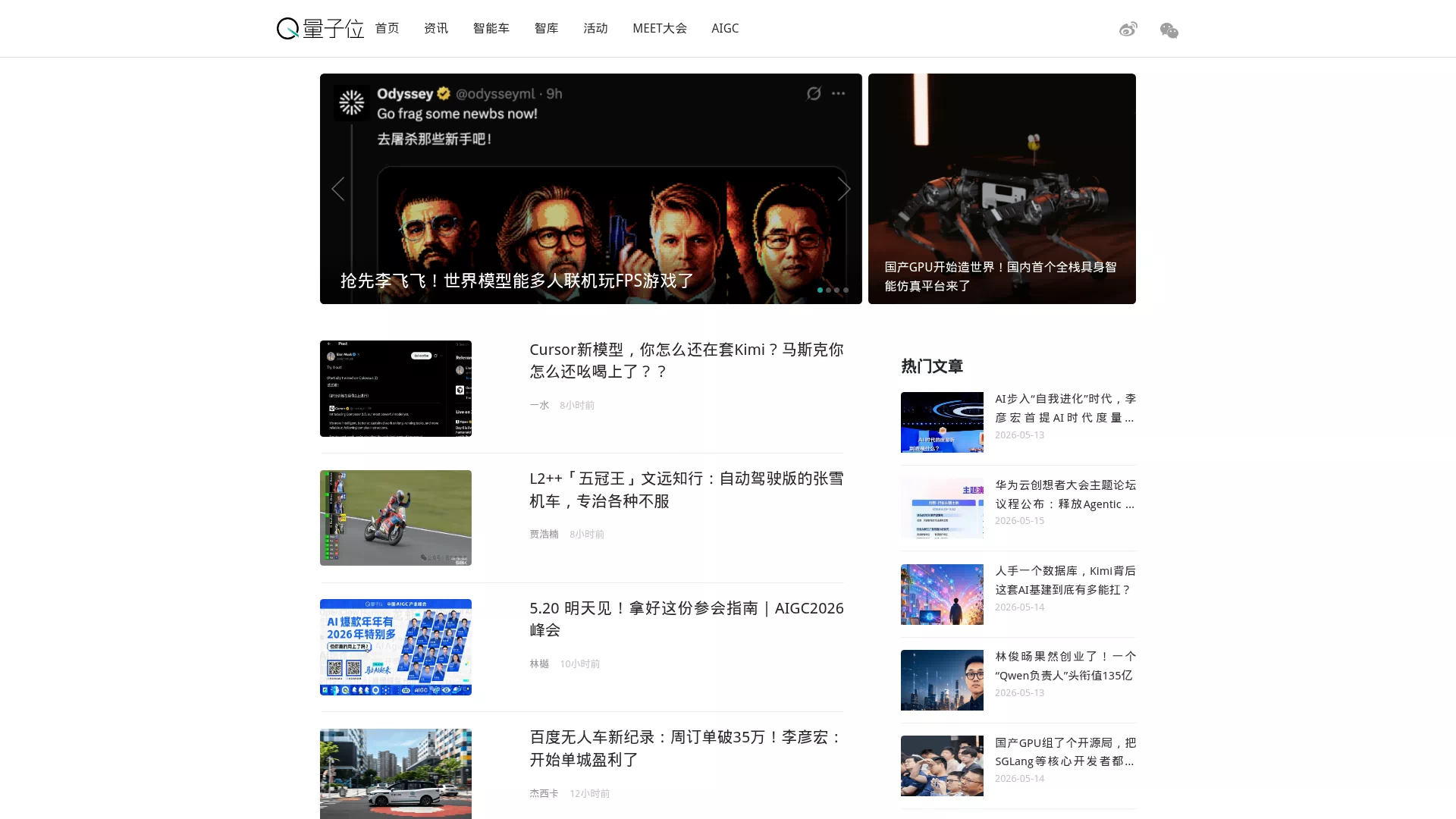Open 百度无人车新纪录 article title
1456x819 pixels.
click(x=686, y=748)
